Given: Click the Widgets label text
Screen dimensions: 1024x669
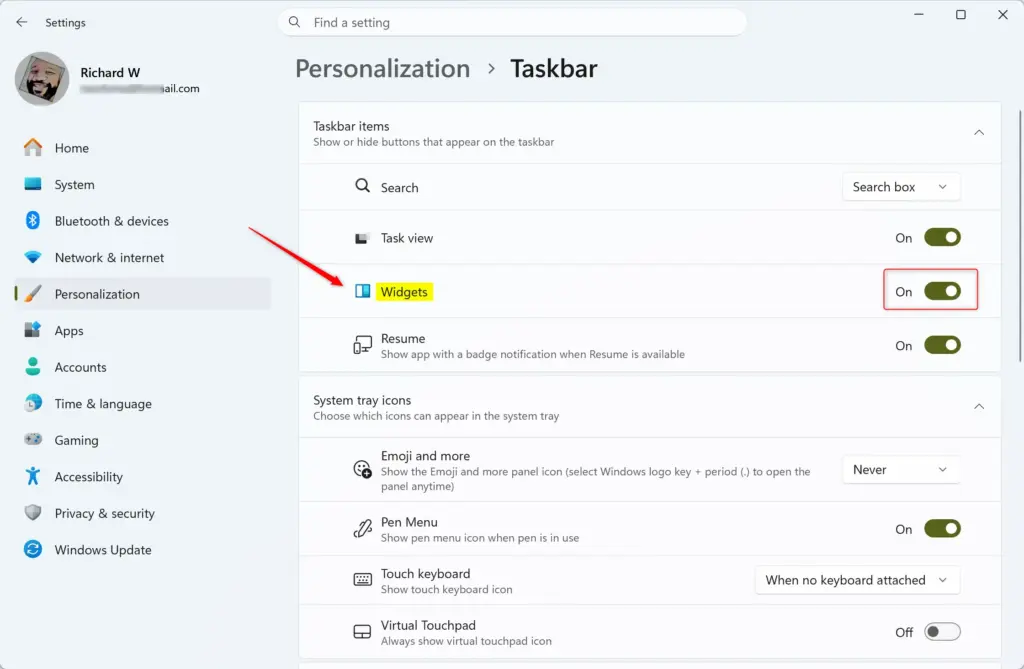Looking at the screenshot, I should point(404,292).
